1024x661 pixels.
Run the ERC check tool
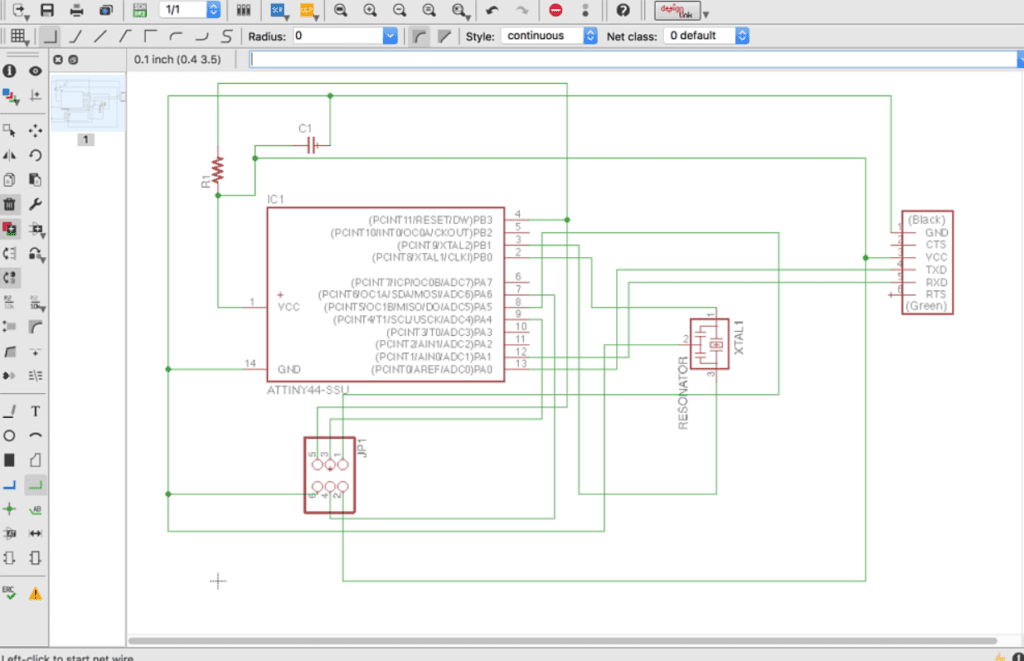pos(9,592)
